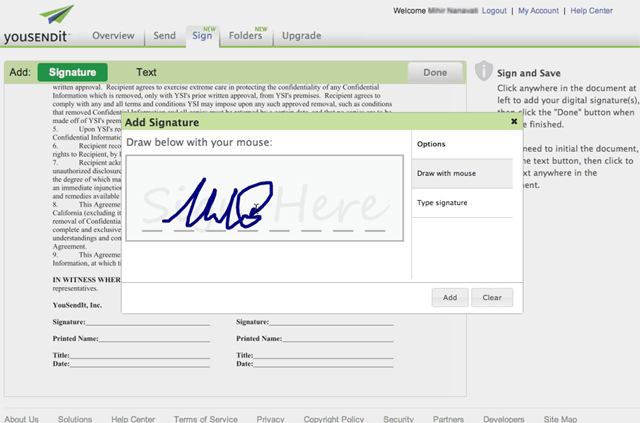Click the shield icon beside Sign and Save
This screenshot has height=423, width=640.
(x=484, y=72)
